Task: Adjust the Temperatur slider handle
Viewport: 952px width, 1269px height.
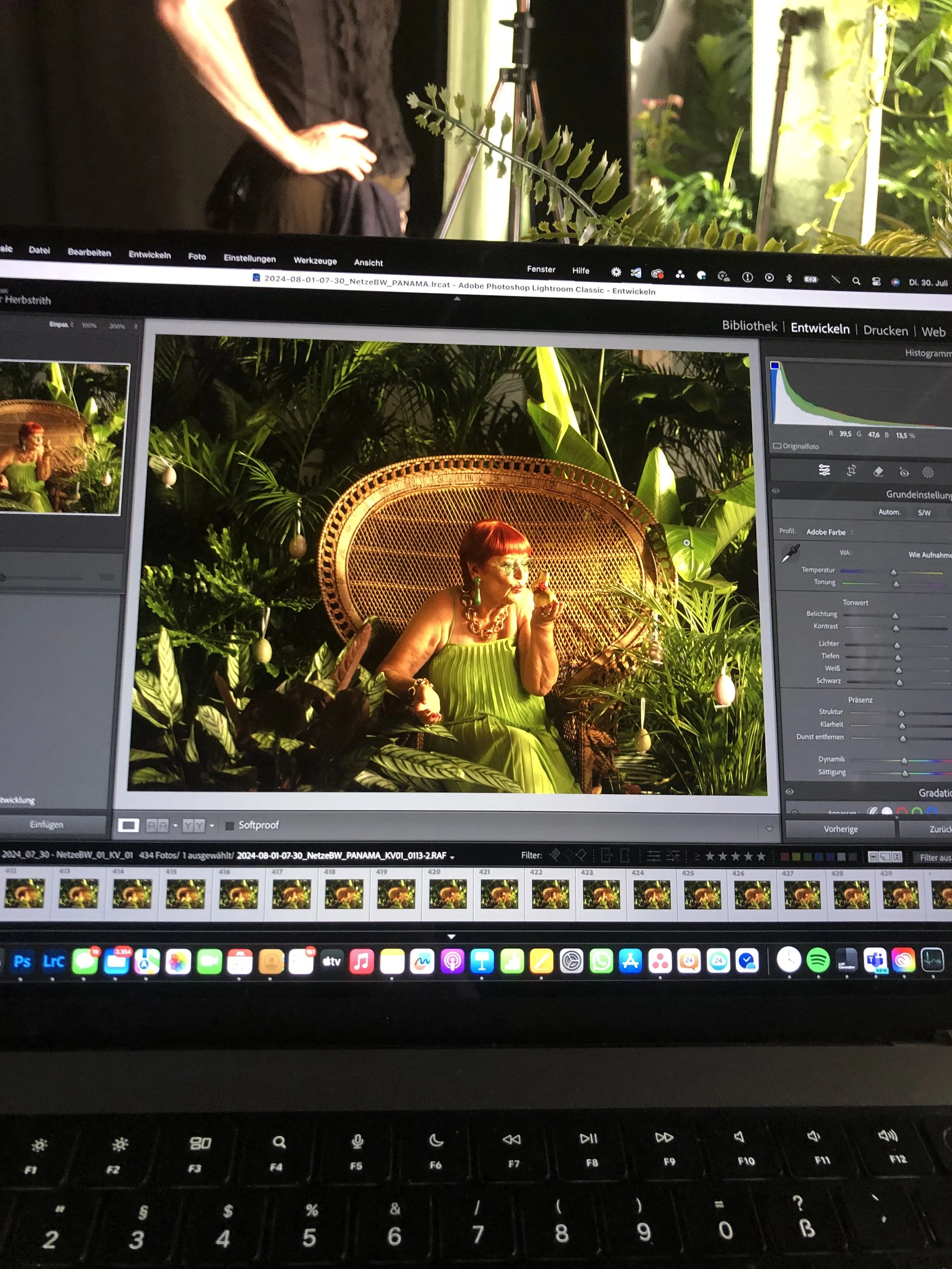Action: point(893,572)
